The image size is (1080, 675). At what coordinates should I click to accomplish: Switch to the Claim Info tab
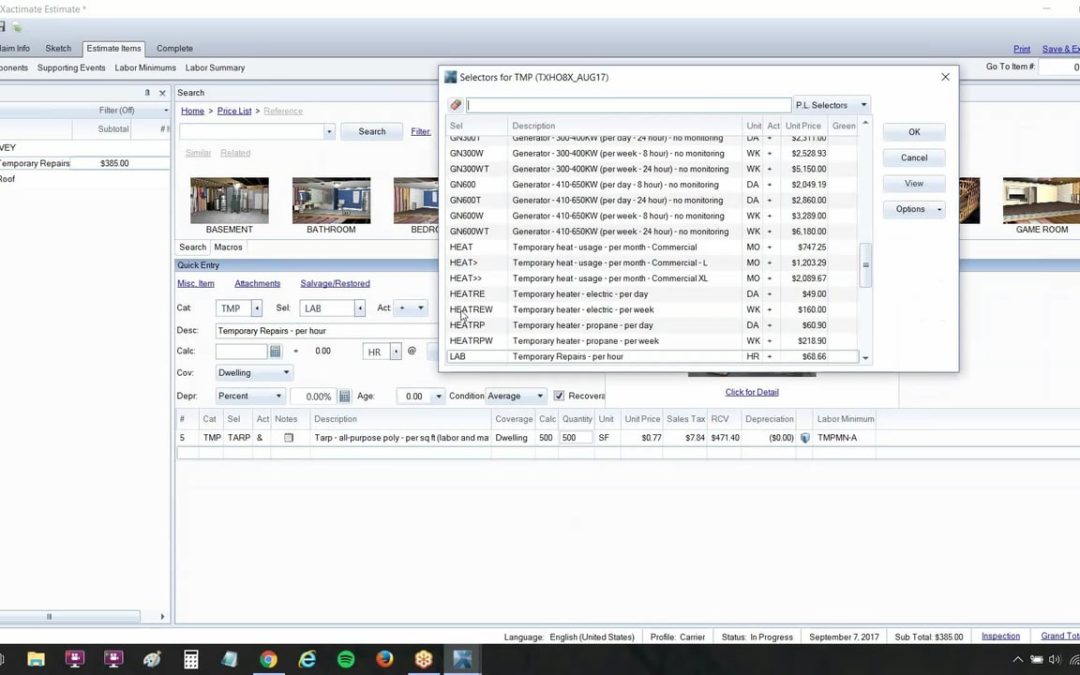coord(14,48)
